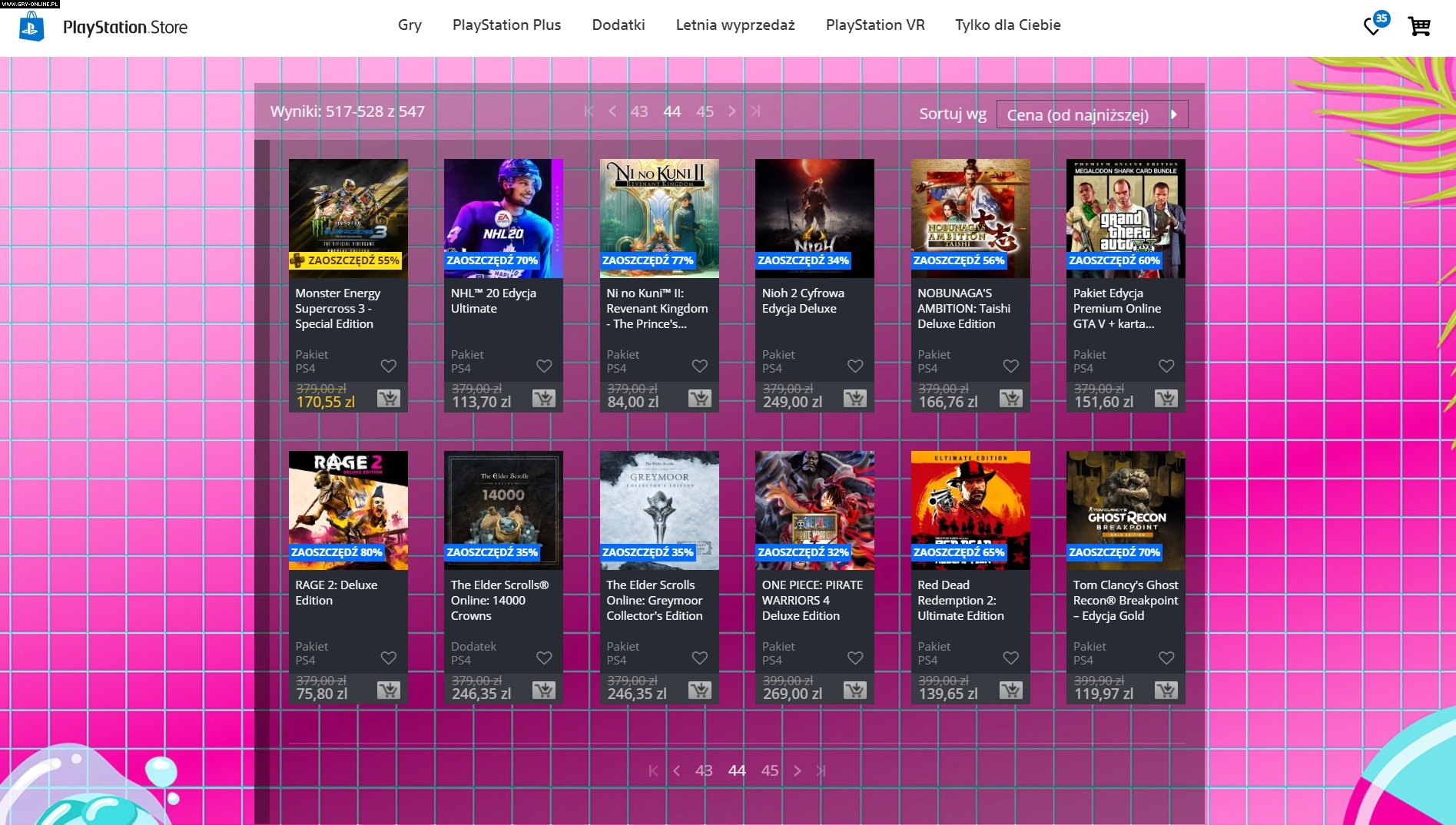Go to page 45 in top pagination
This screenshot has width=1456, height=825.
coord(705,111)
